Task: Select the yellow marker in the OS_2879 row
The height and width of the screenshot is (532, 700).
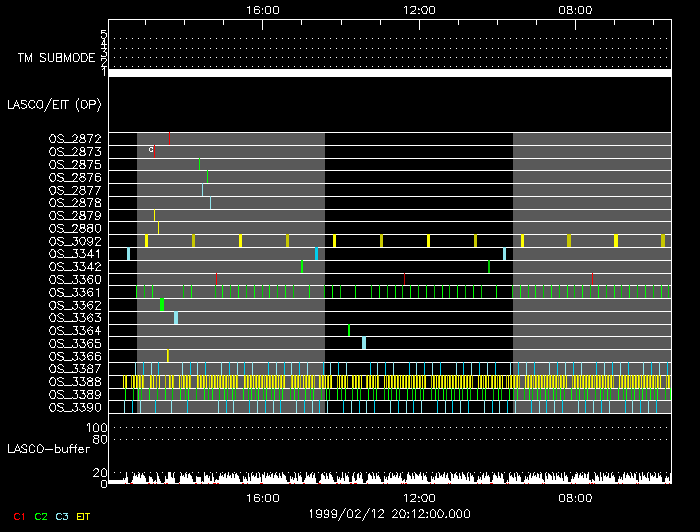Action: coord(154,215)
